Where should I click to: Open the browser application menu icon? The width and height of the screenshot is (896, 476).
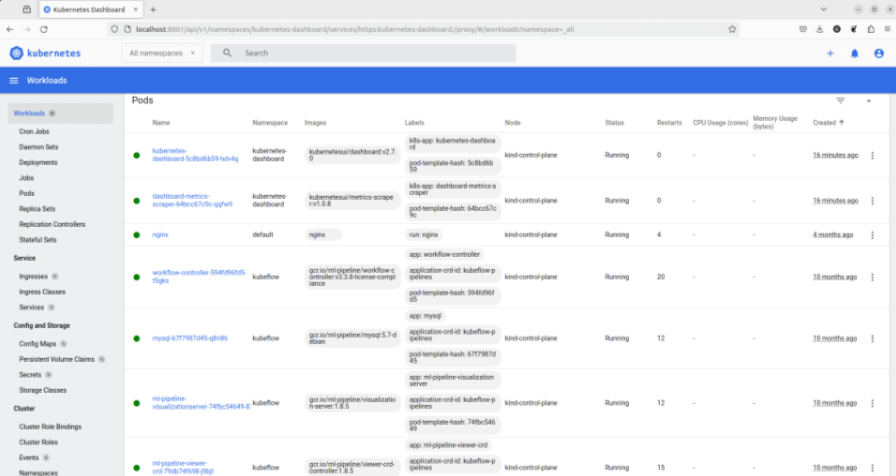(x=887, y=29)
